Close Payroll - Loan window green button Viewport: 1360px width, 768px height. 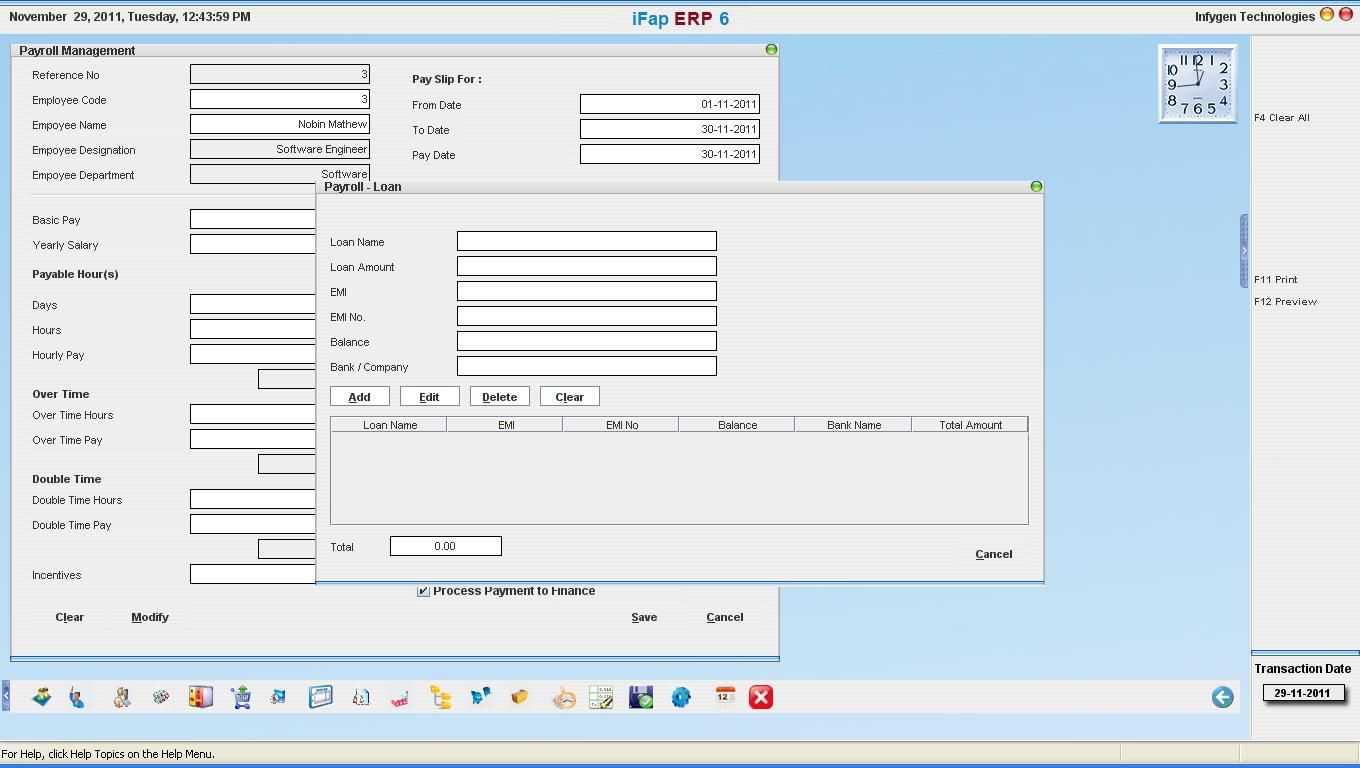point(1036,187)
